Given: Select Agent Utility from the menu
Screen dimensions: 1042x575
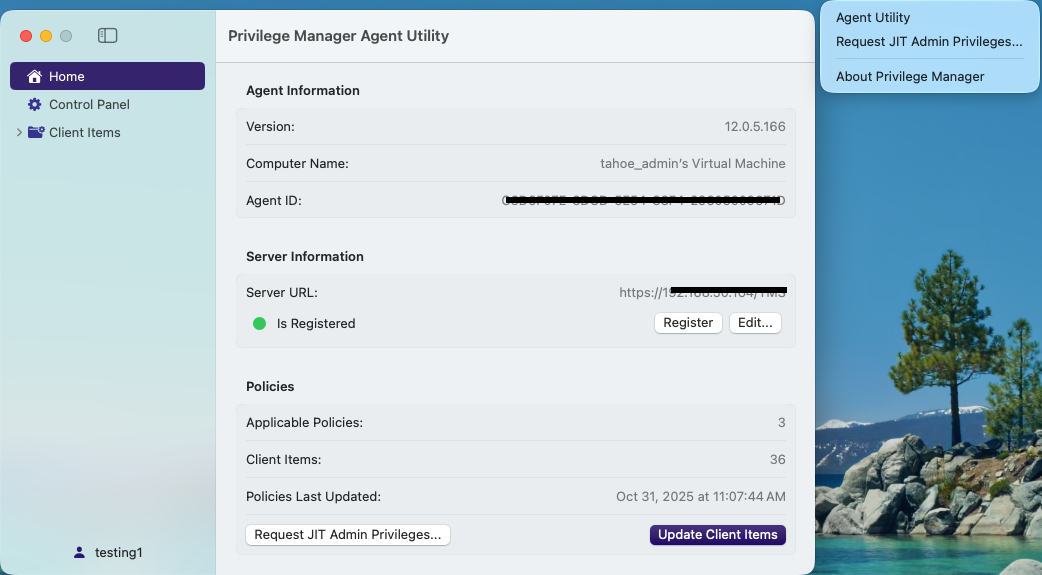Looking at the screenshot, I should 873,18.
